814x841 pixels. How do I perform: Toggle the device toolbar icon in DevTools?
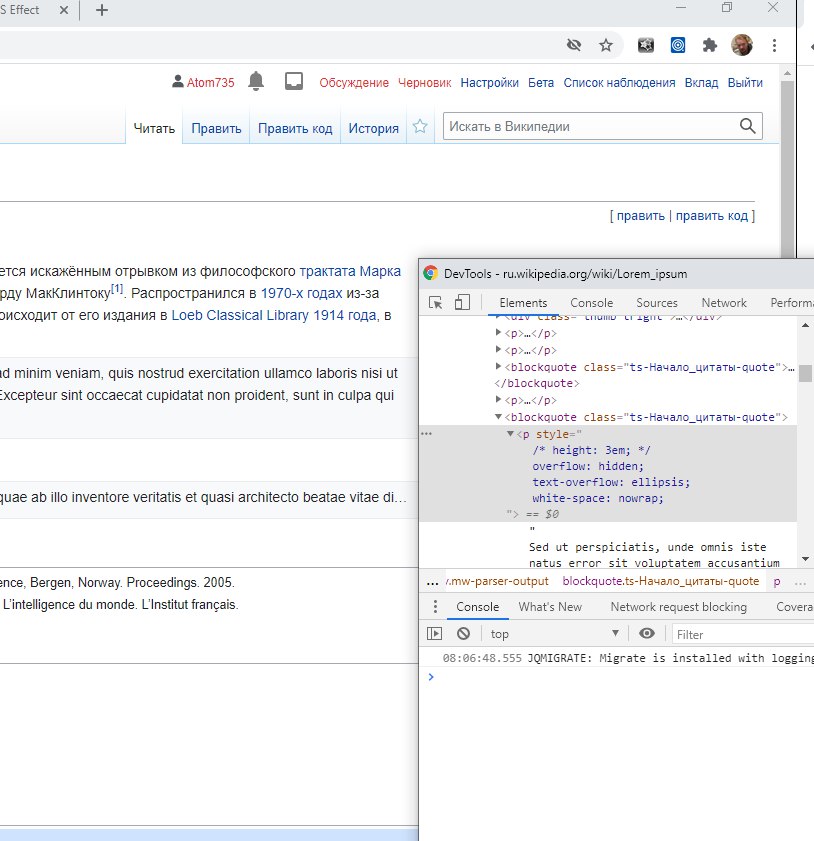(x=462, y=303)
